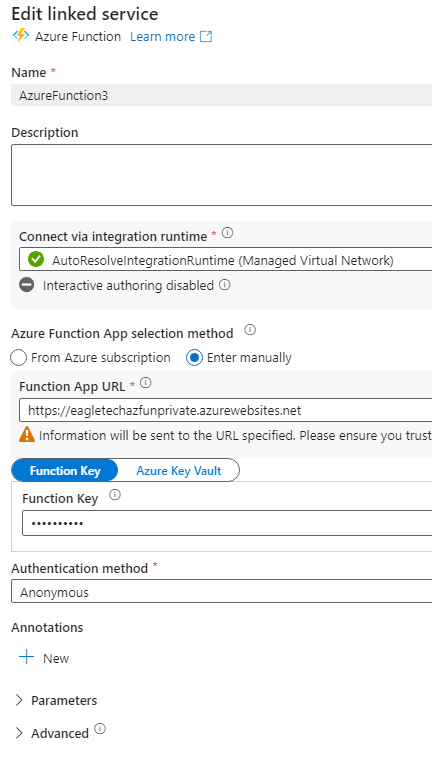The height and width of the screenshot is (771, 432).
Task: Click the info icon next to Function App URL
Action: (145, 383)
